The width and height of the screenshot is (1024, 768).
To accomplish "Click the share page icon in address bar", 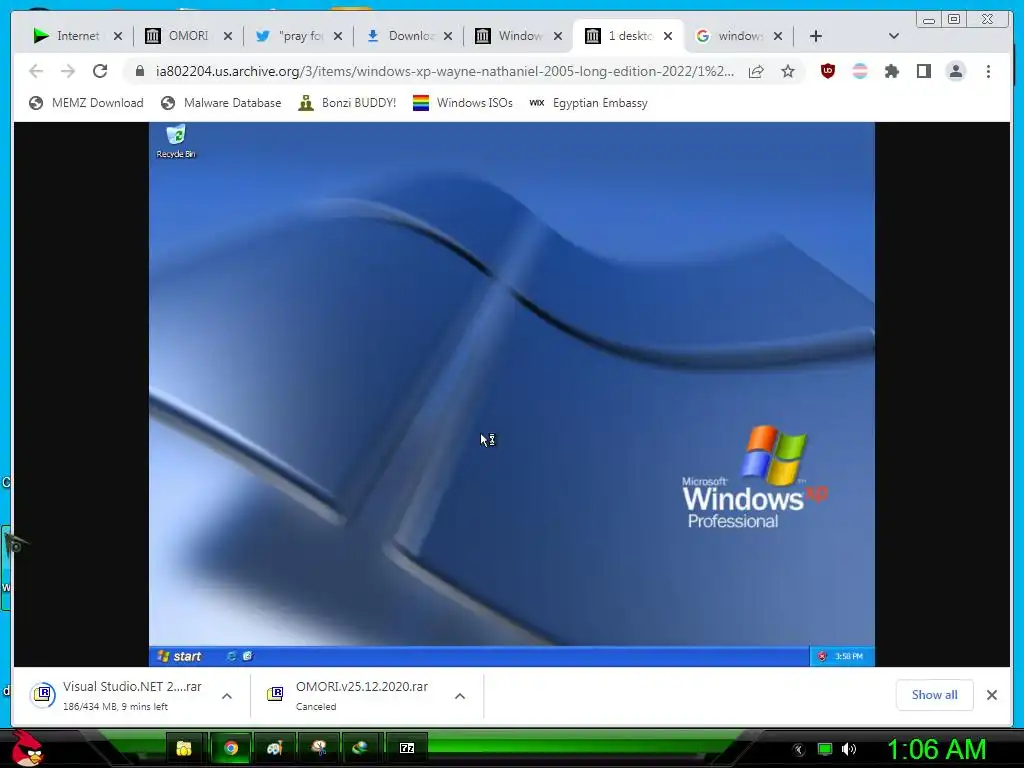I will [756, 71].
